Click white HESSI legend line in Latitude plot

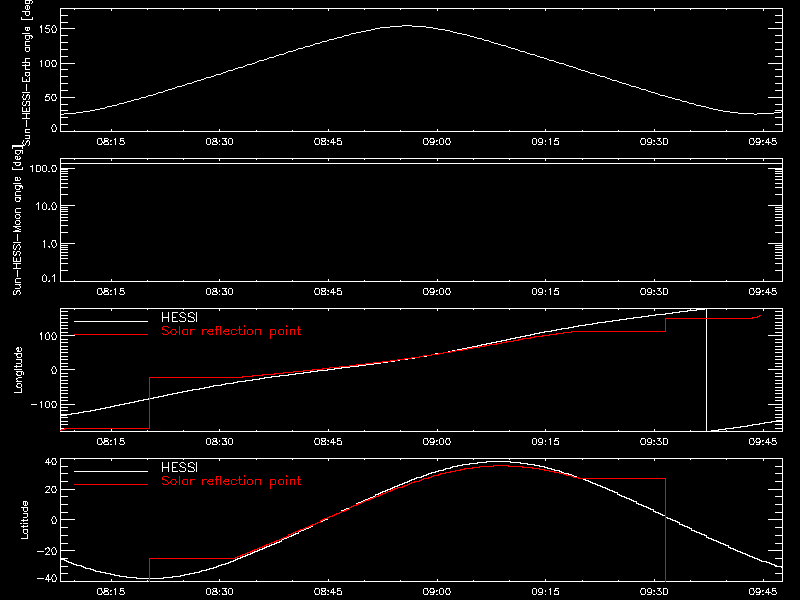[111, 471]
